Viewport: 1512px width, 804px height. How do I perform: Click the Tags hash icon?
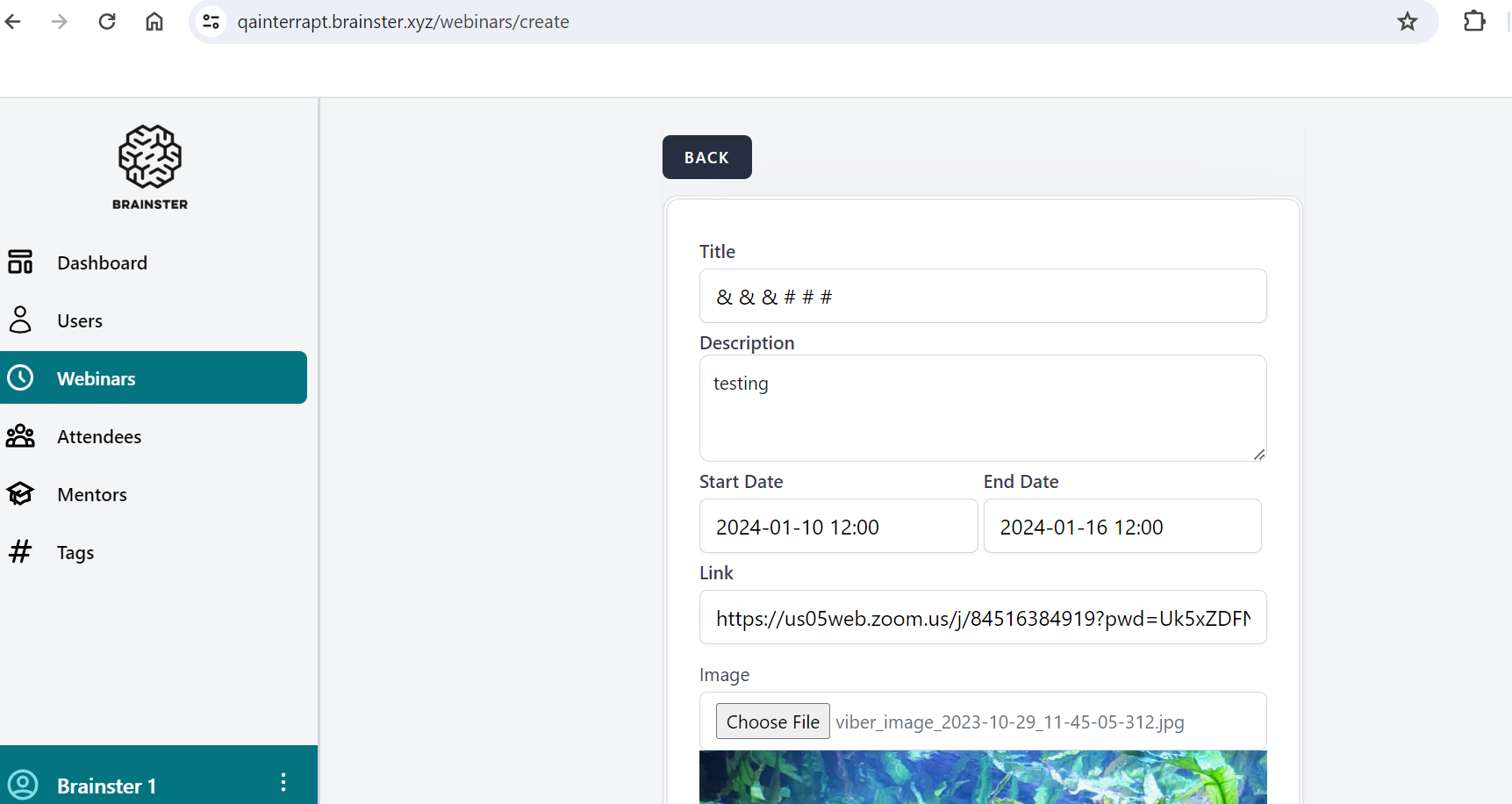click(x=20, y=552)
